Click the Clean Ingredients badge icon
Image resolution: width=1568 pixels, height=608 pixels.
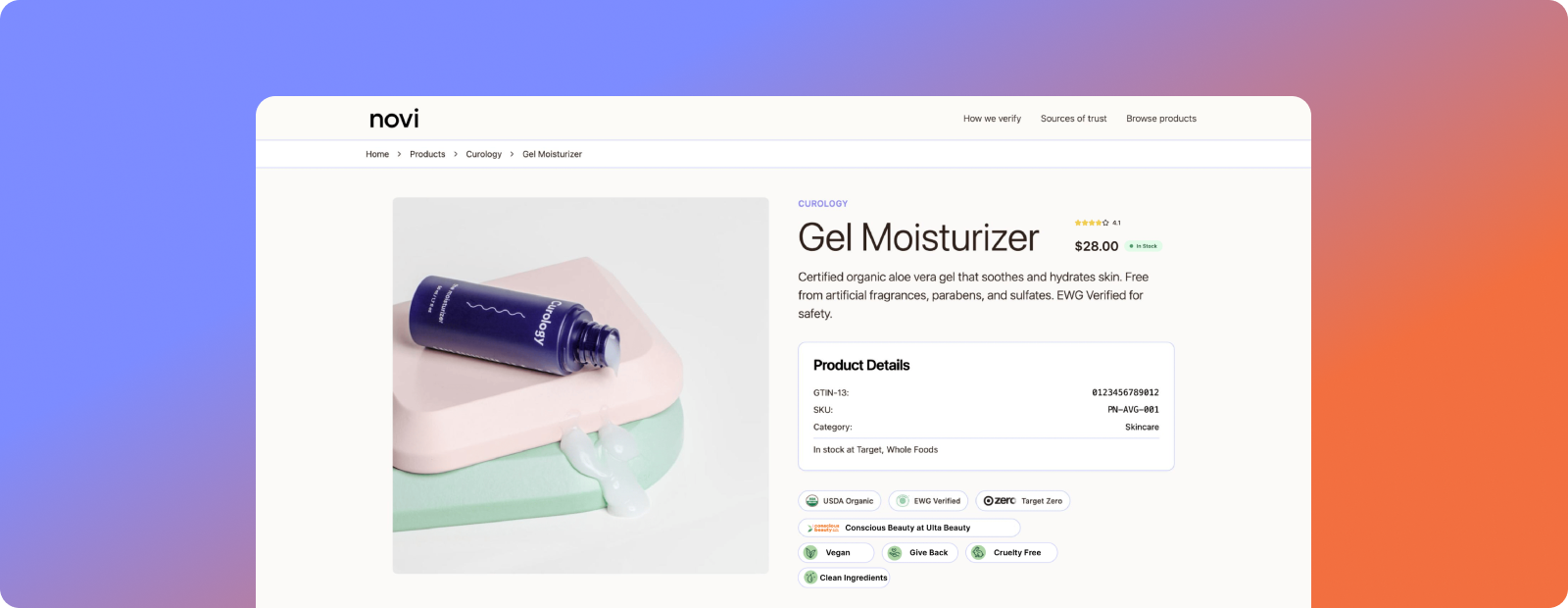(810, 578)
